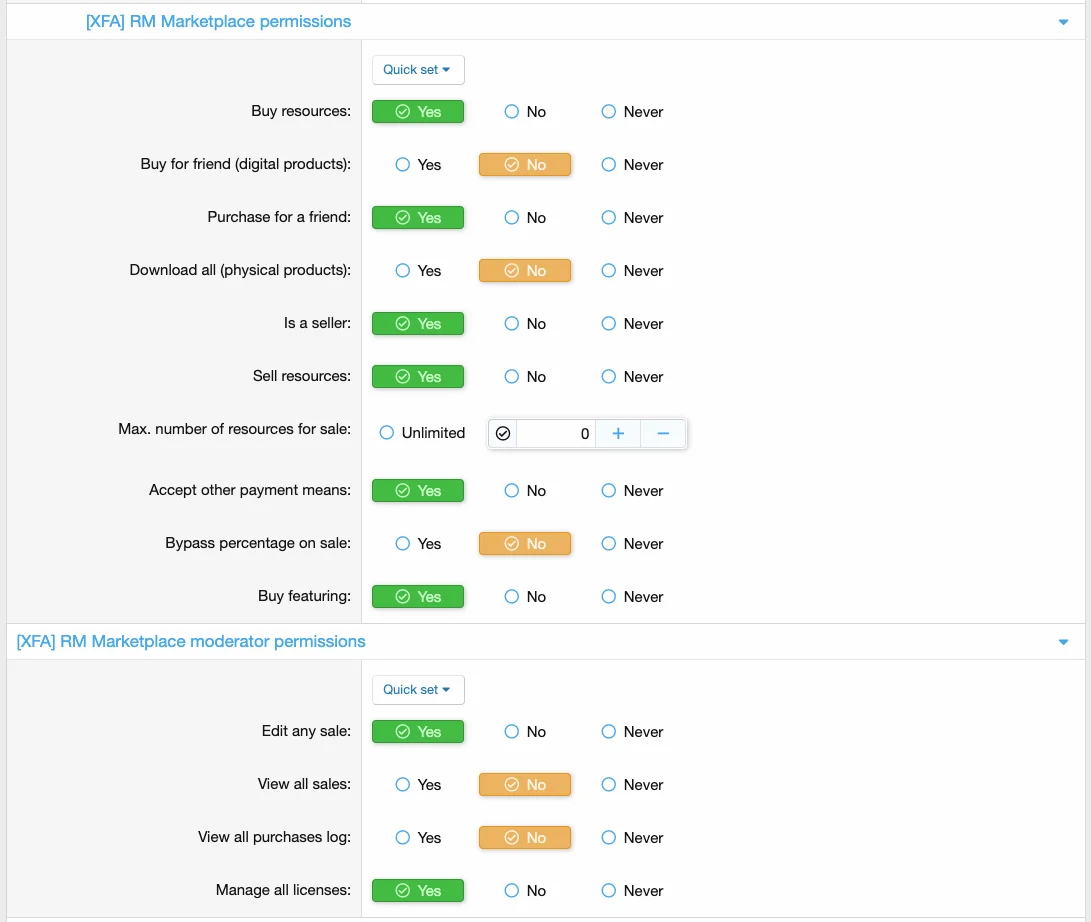Screen dimensions: 1091x922
Task: Collapse RM Marketplace moderator permissions arrow
Action: click(1063, 642)
